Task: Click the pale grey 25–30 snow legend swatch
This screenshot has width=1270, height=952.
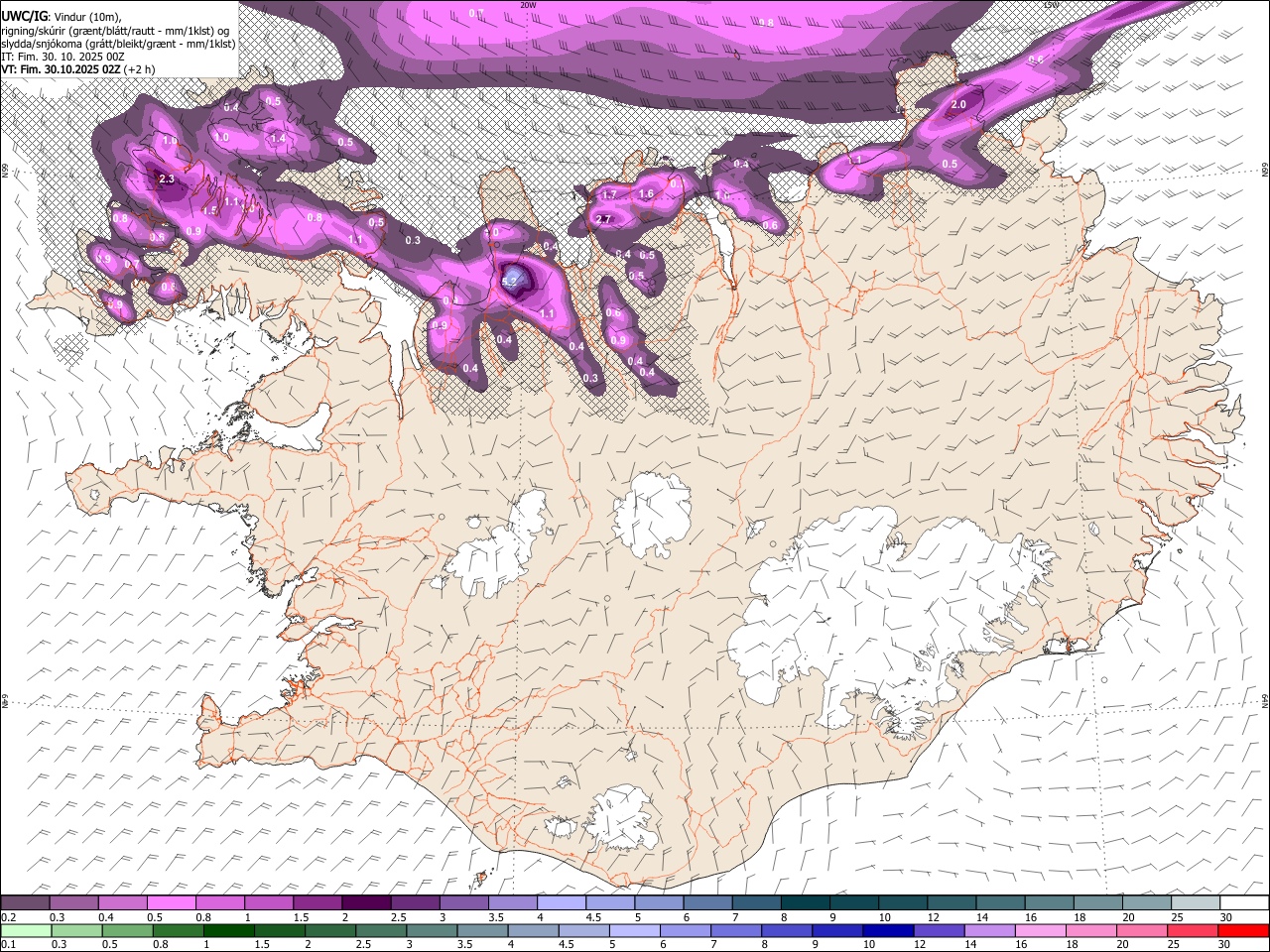Action: pyautogui.click(x=1197, y=902)
